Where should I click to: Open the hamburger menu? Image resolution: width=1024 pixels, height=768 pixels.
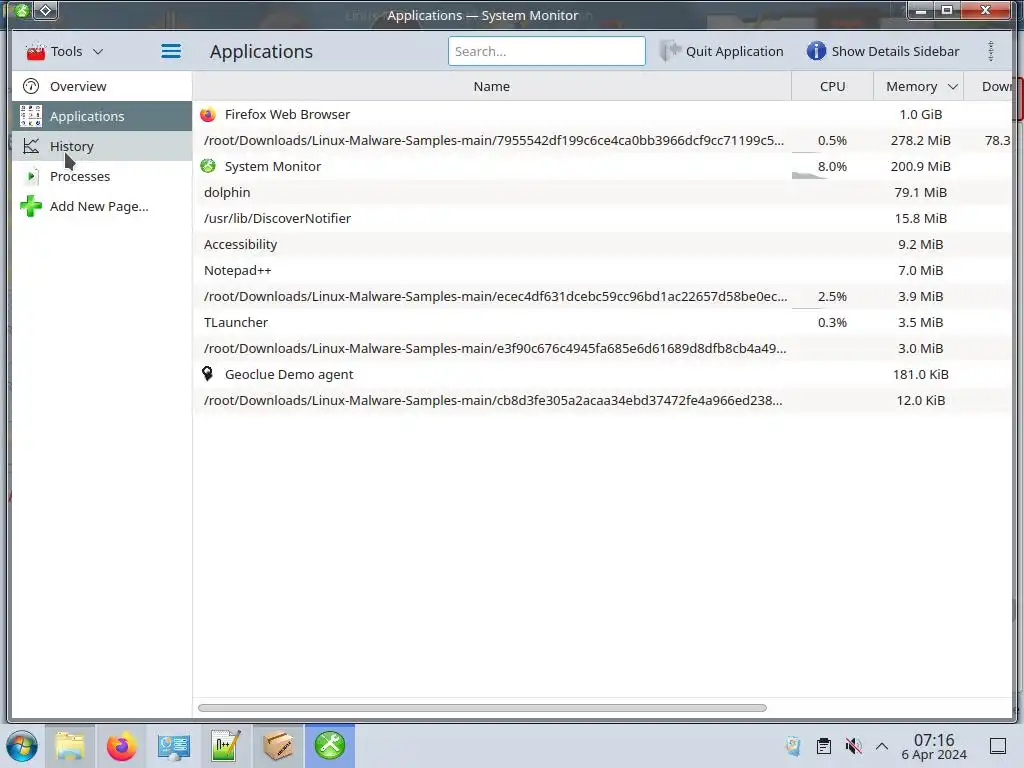point(171,51)
